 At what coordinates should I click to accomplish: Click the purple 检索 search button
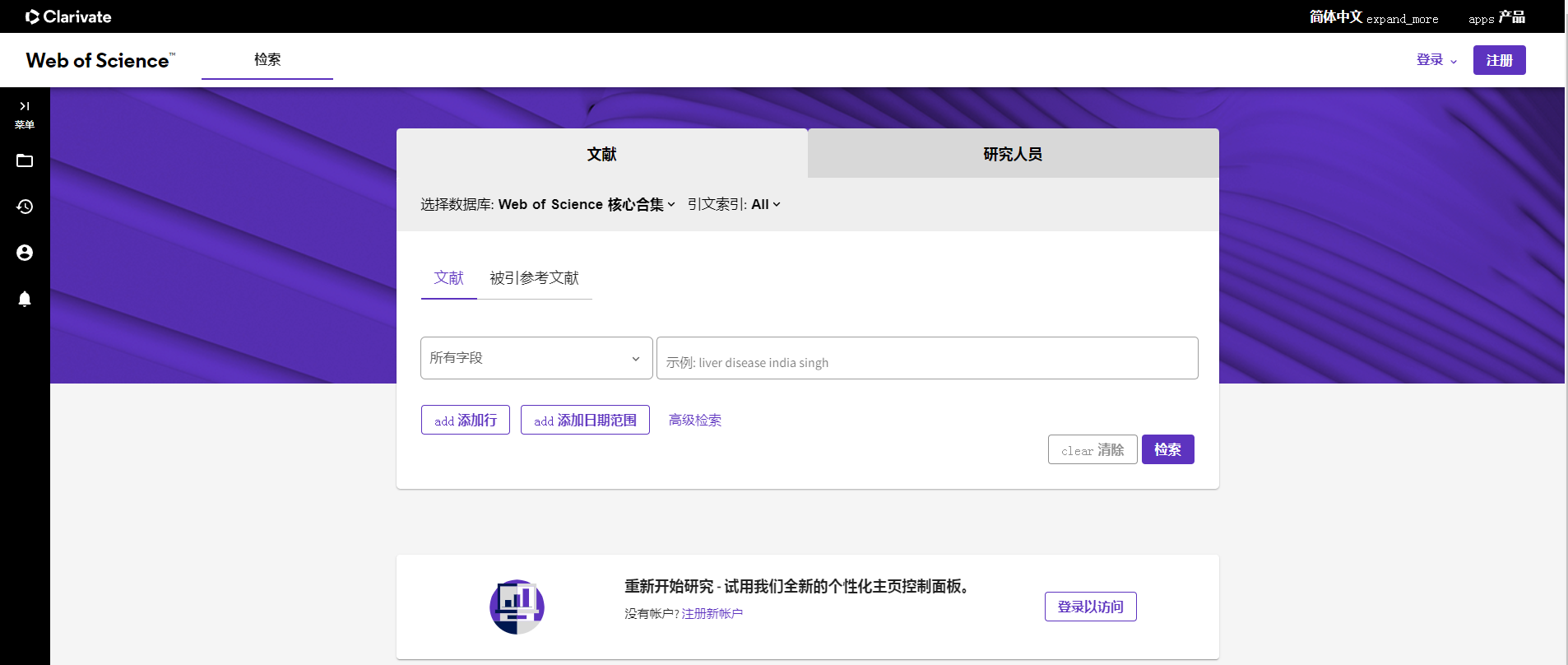(x=1168, y=449)
